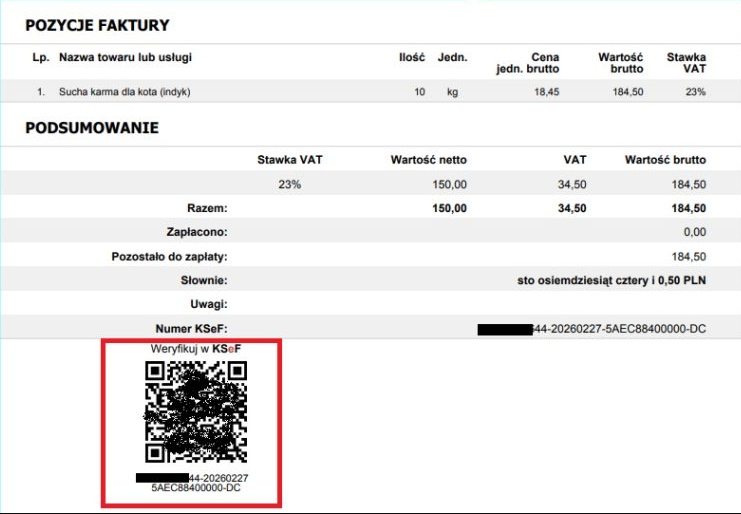Select the amount in words text

tap(608, 281)
